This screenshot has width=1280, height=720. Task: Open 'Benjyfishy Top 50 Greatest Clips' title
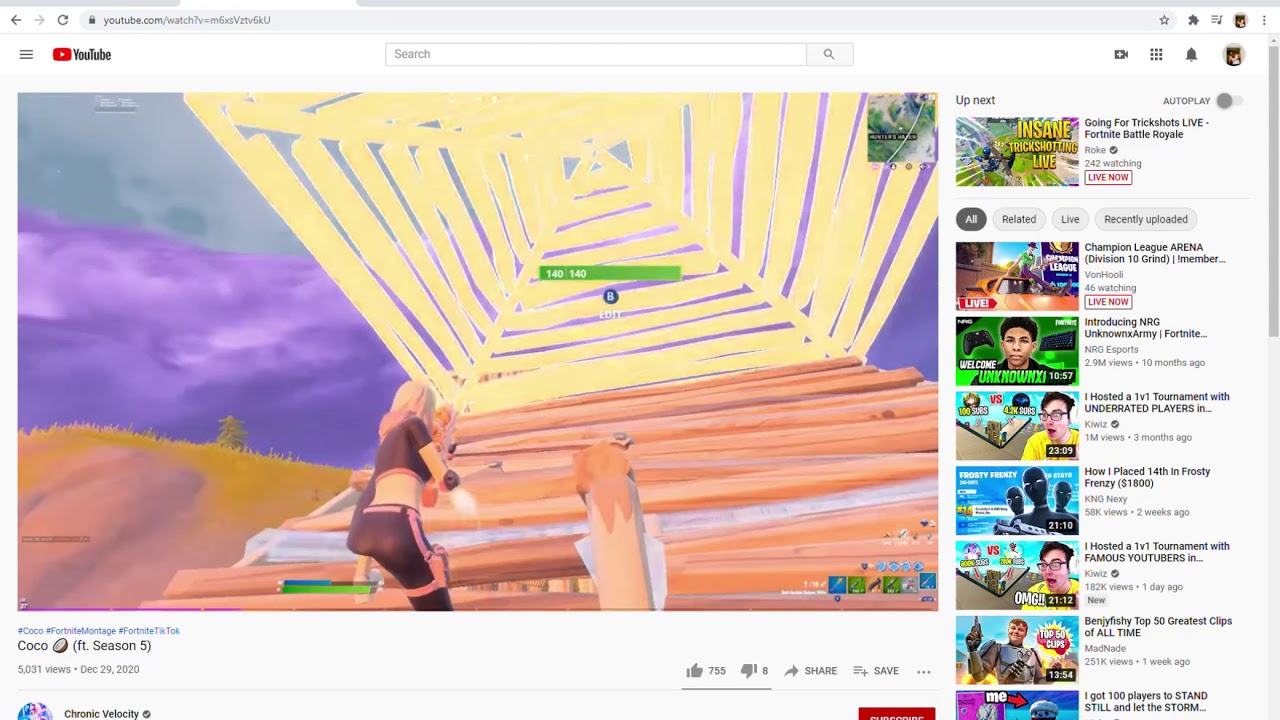(1158, 627)
